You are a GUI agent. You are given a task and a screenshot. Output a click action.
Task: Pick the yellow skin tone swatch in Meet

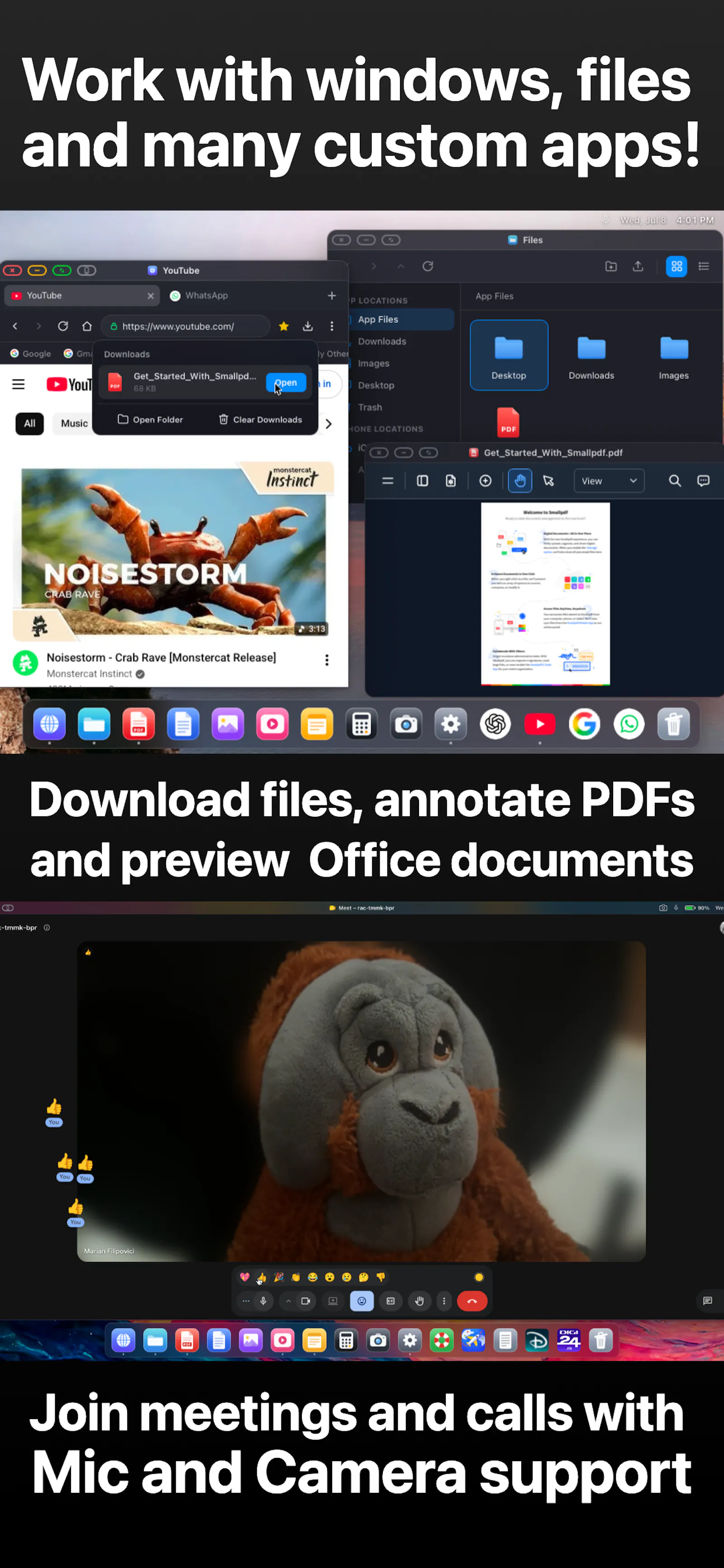pyautogui.click(x=479, y=1277)
